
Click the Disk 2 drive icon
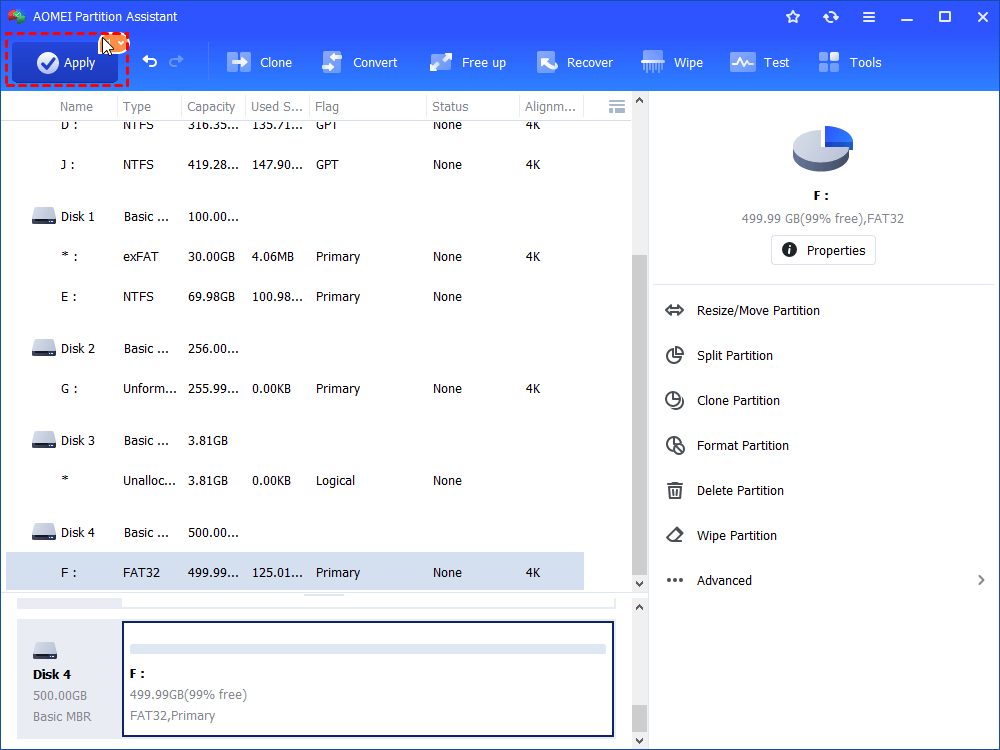44,348
